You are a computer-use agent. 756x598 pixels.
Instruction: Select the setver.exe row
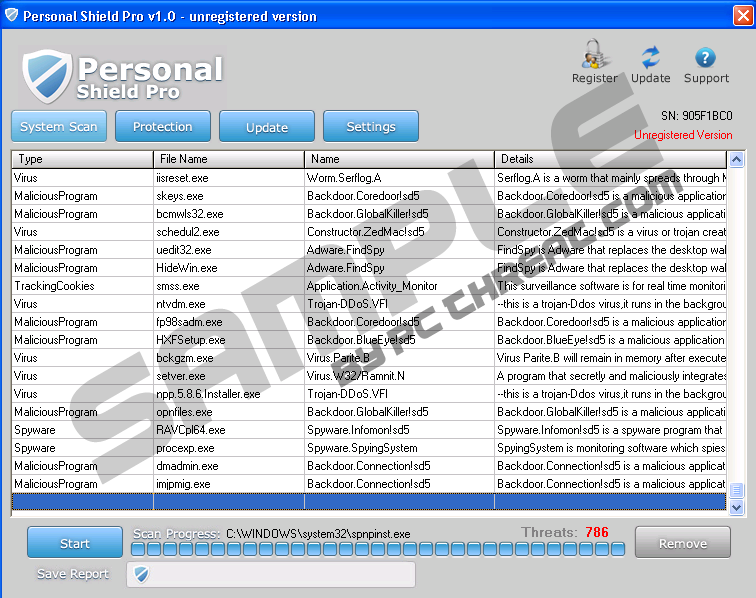point(369,376)
